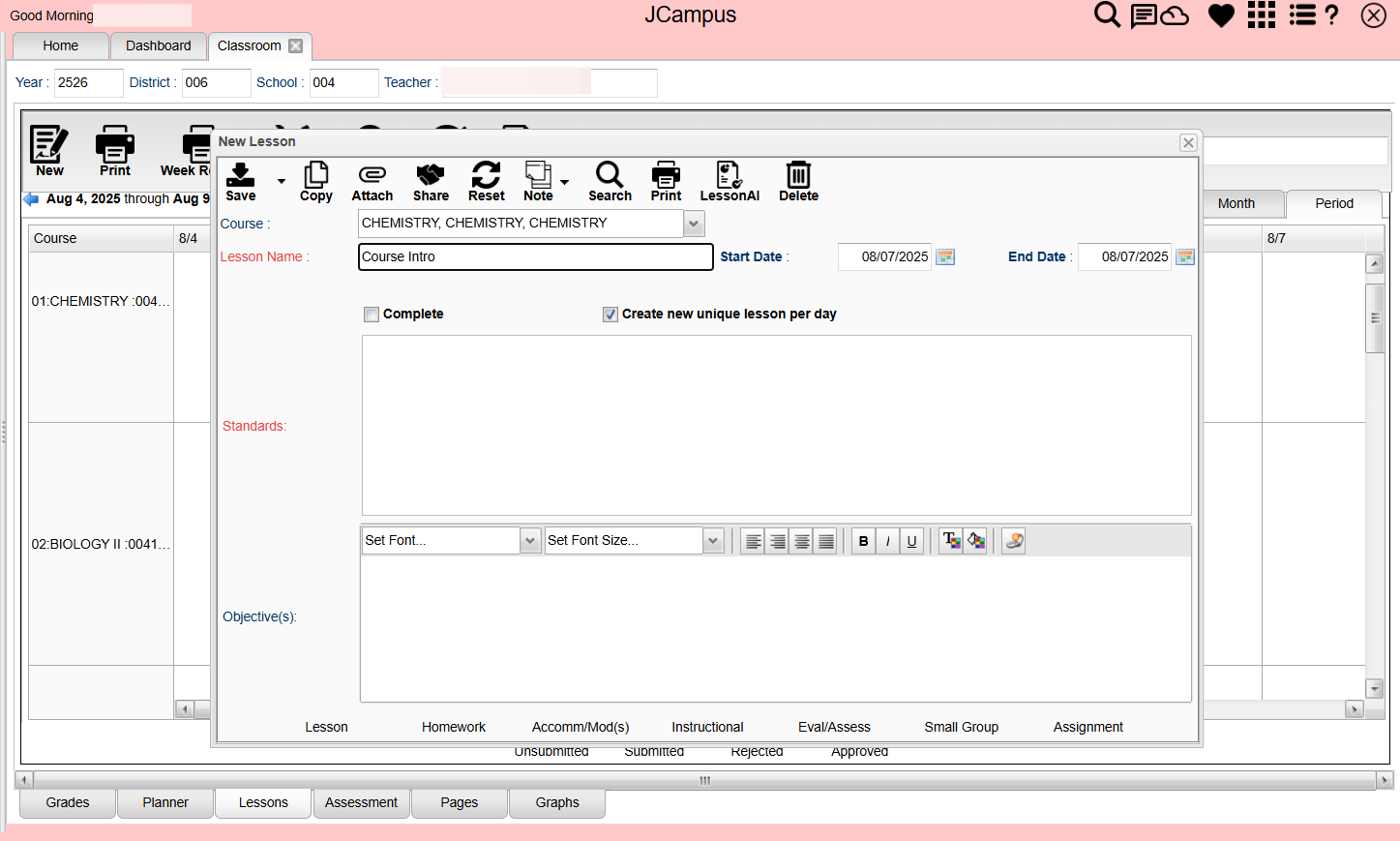1400x841 pixels.
Task: Click the Planner button
Action: tap(165, 802)
